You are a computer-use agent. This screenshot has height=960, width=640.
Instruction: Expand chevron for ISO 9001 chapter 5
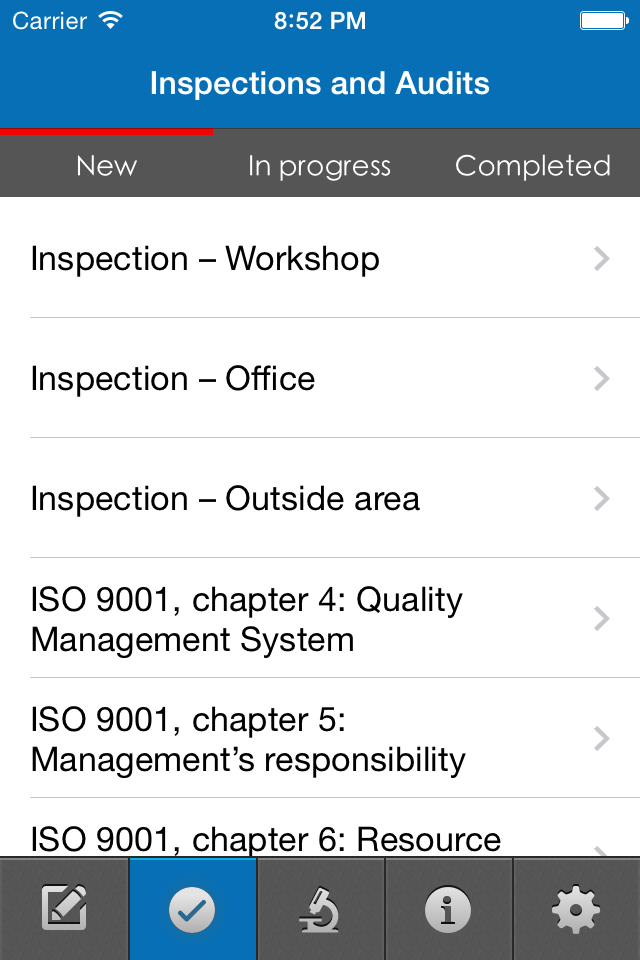tap(601, 738)
